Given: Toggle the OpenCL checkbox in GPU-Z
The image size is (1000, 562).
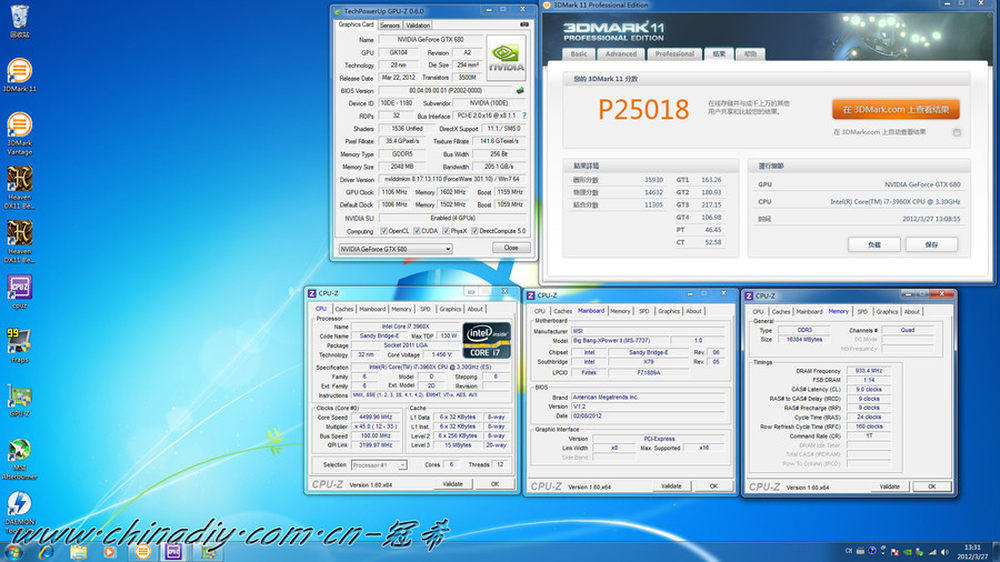Looking at the screenshot, I should (384, 231).
